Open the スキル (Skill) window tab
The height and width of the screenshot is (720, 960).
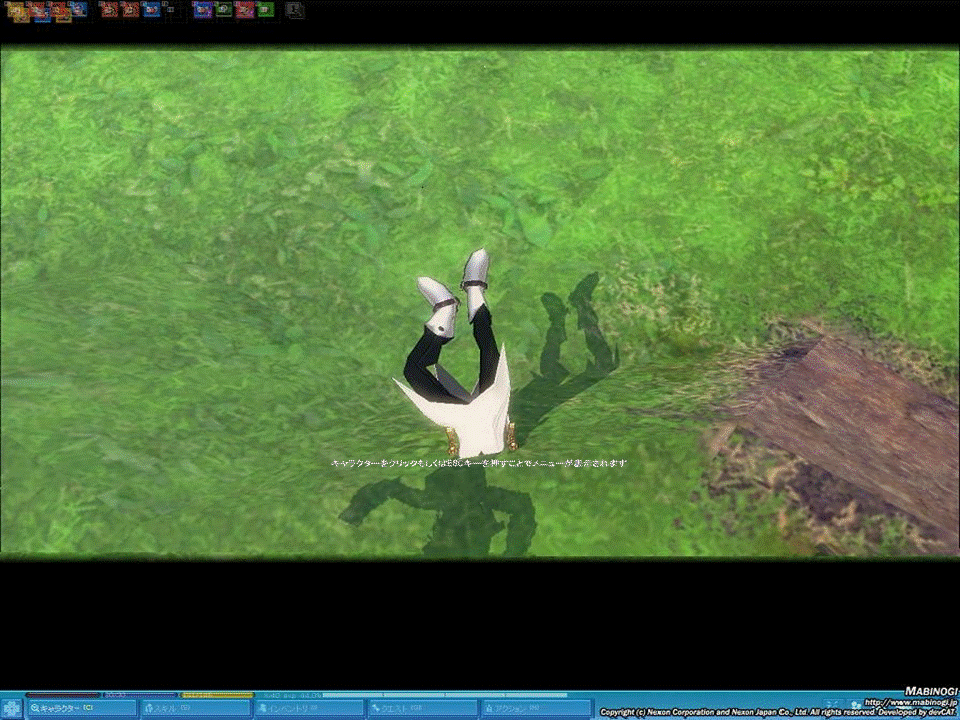point(195,708)
